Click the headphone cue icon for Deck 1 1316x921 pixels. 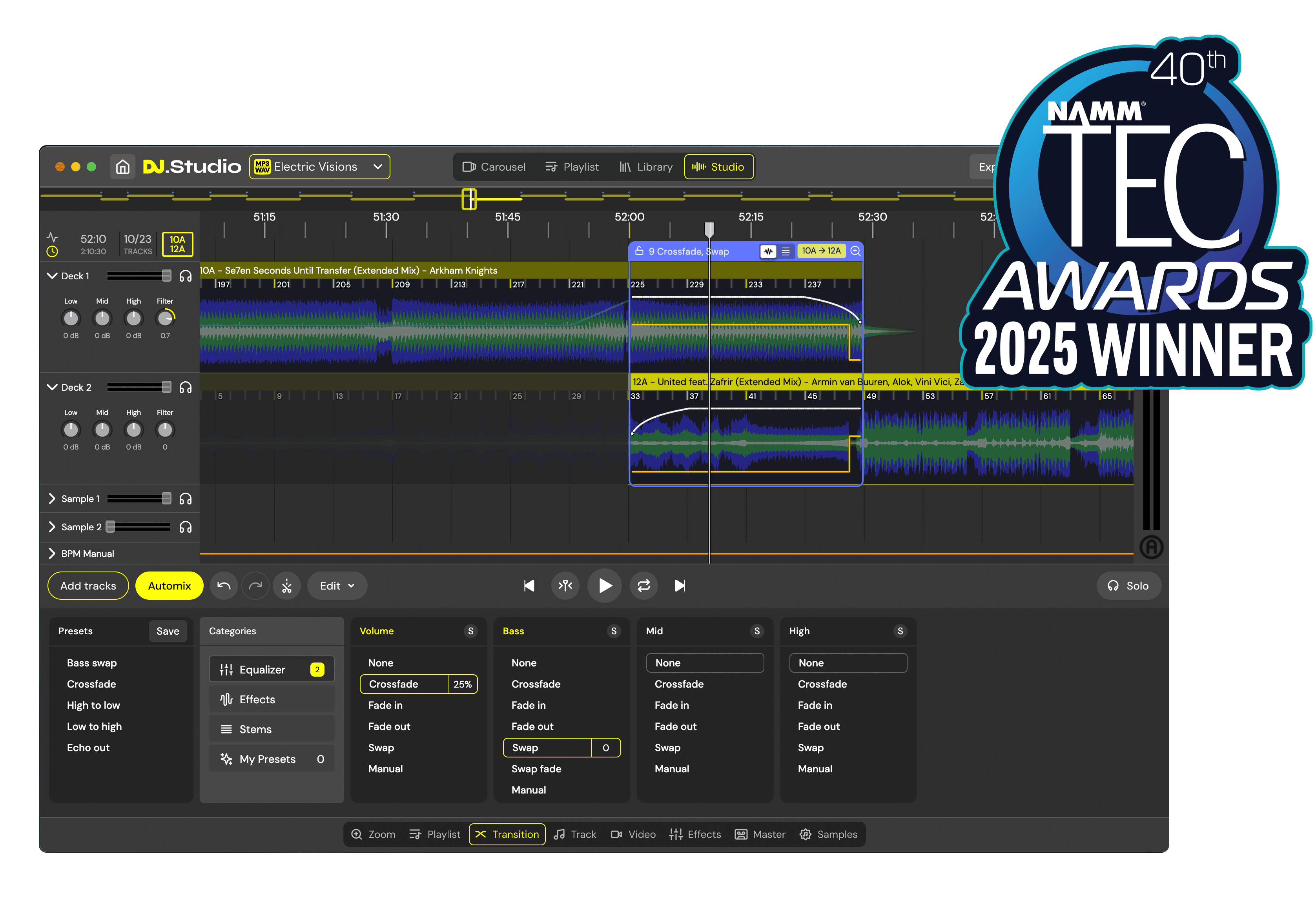click(185, 276)
